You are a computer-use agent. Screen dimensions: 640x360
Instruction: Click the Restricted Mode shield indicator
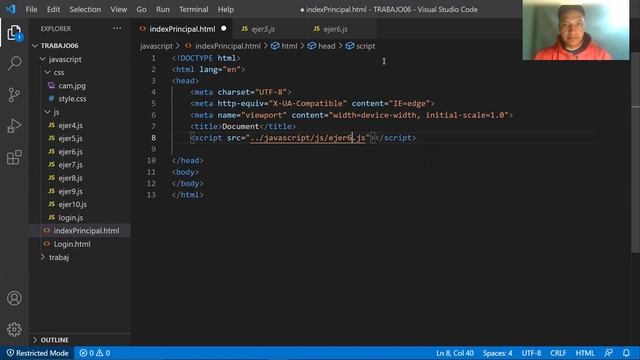coord(37,353)
